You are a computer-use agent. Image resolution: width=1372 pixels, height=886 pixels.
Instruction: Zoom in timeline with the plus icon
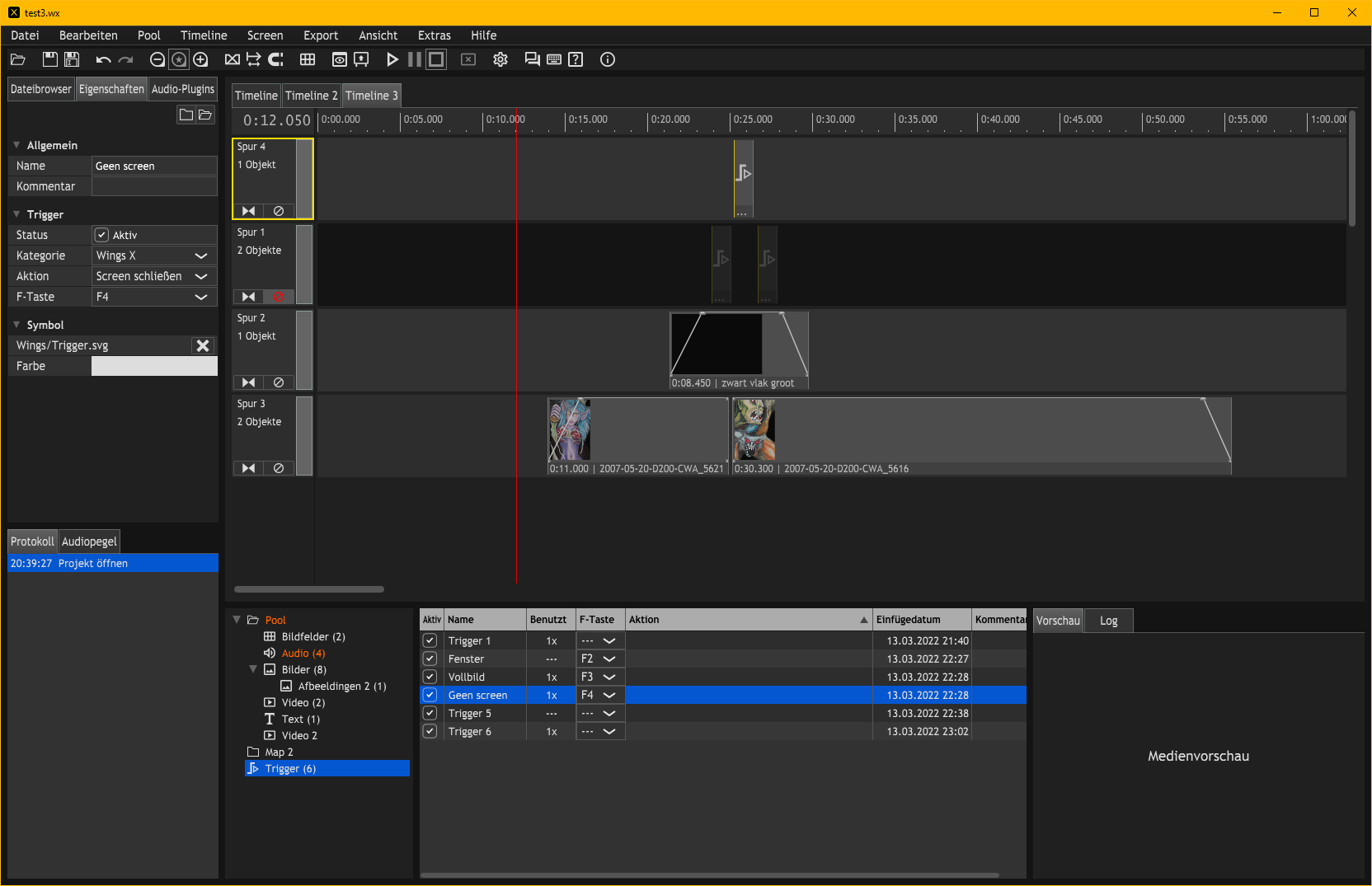click(x=200, y=59)
